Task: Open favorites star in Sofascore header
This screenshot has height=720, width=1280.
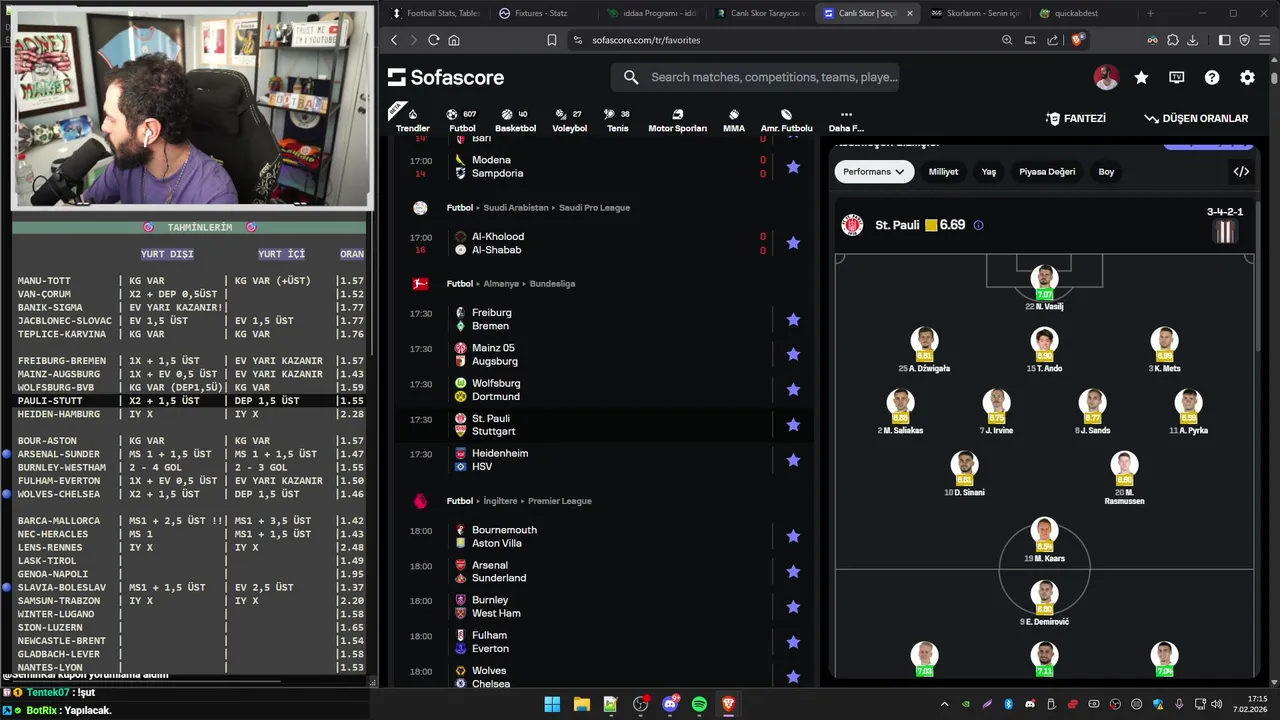Action: (x=1141, y=77)
